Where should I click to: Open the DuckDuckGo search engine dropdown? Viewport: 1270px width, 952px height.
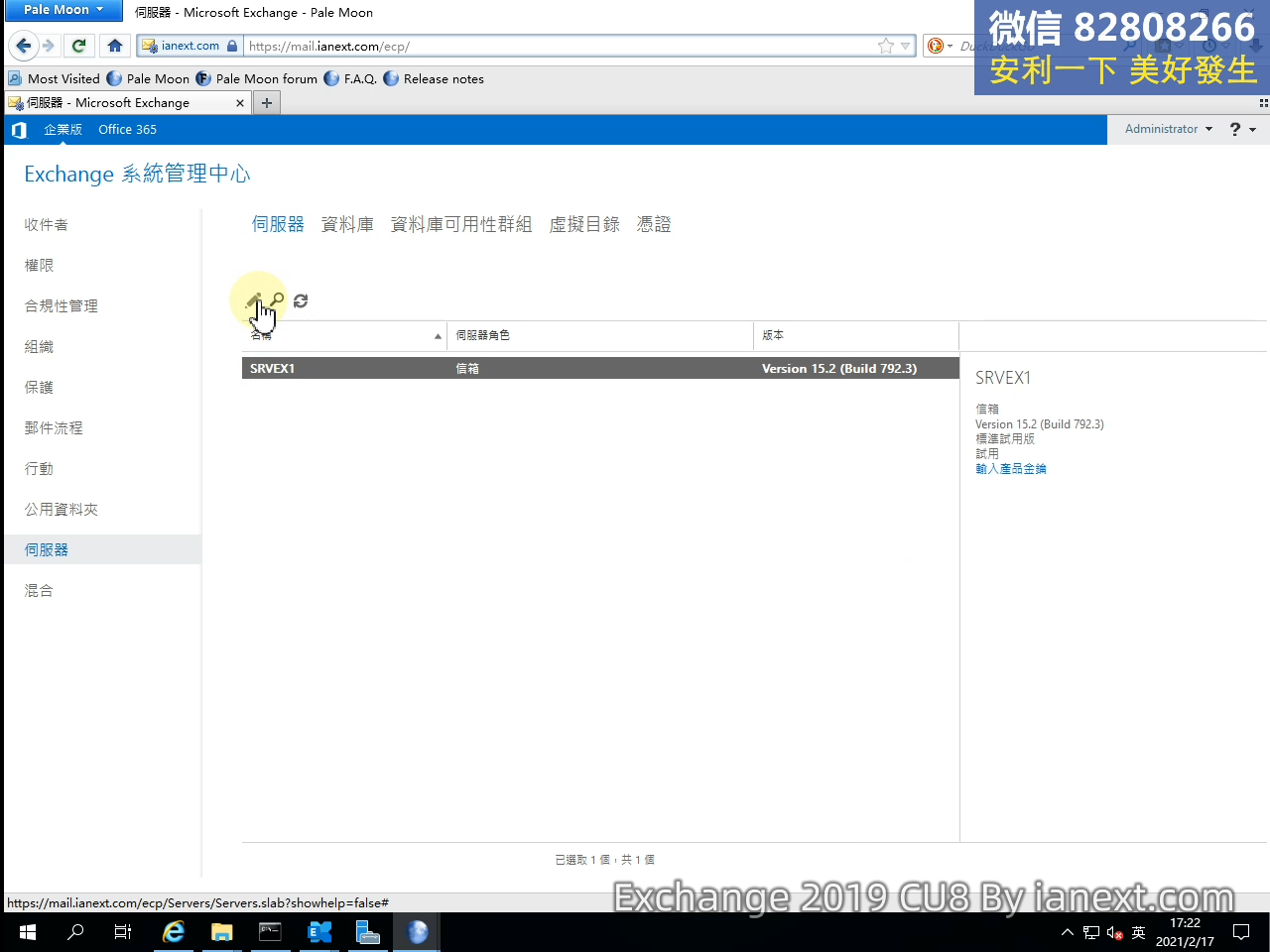939,46
